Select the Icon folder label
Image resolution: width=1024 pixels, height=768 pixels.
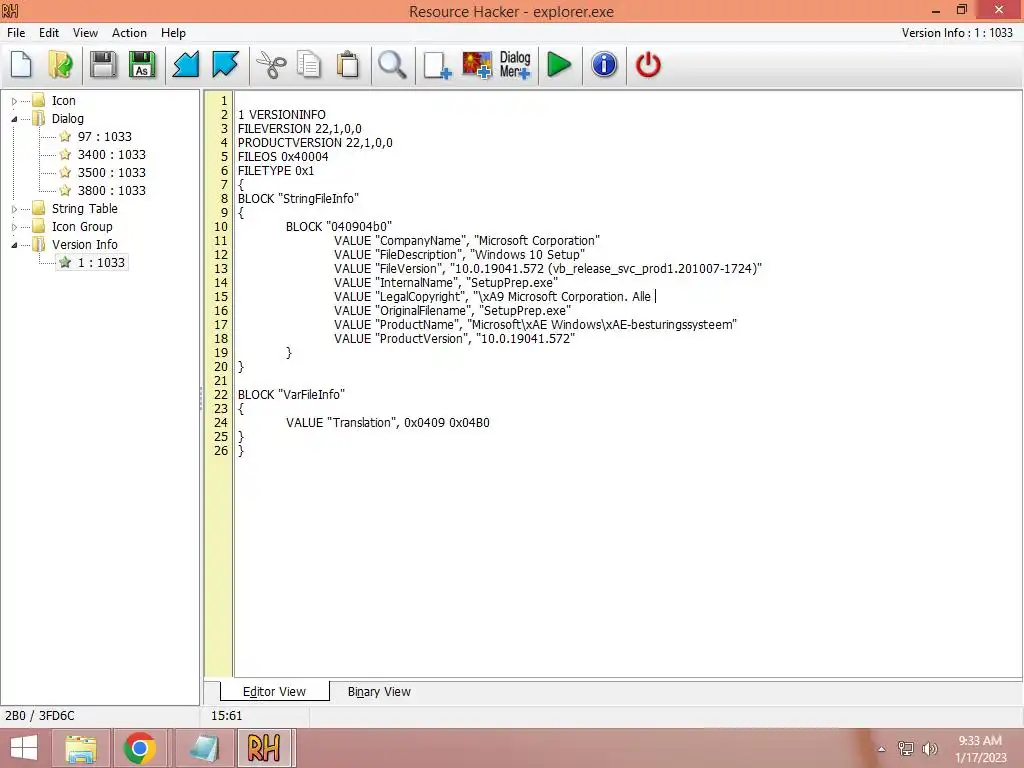(x=63, y=101)
